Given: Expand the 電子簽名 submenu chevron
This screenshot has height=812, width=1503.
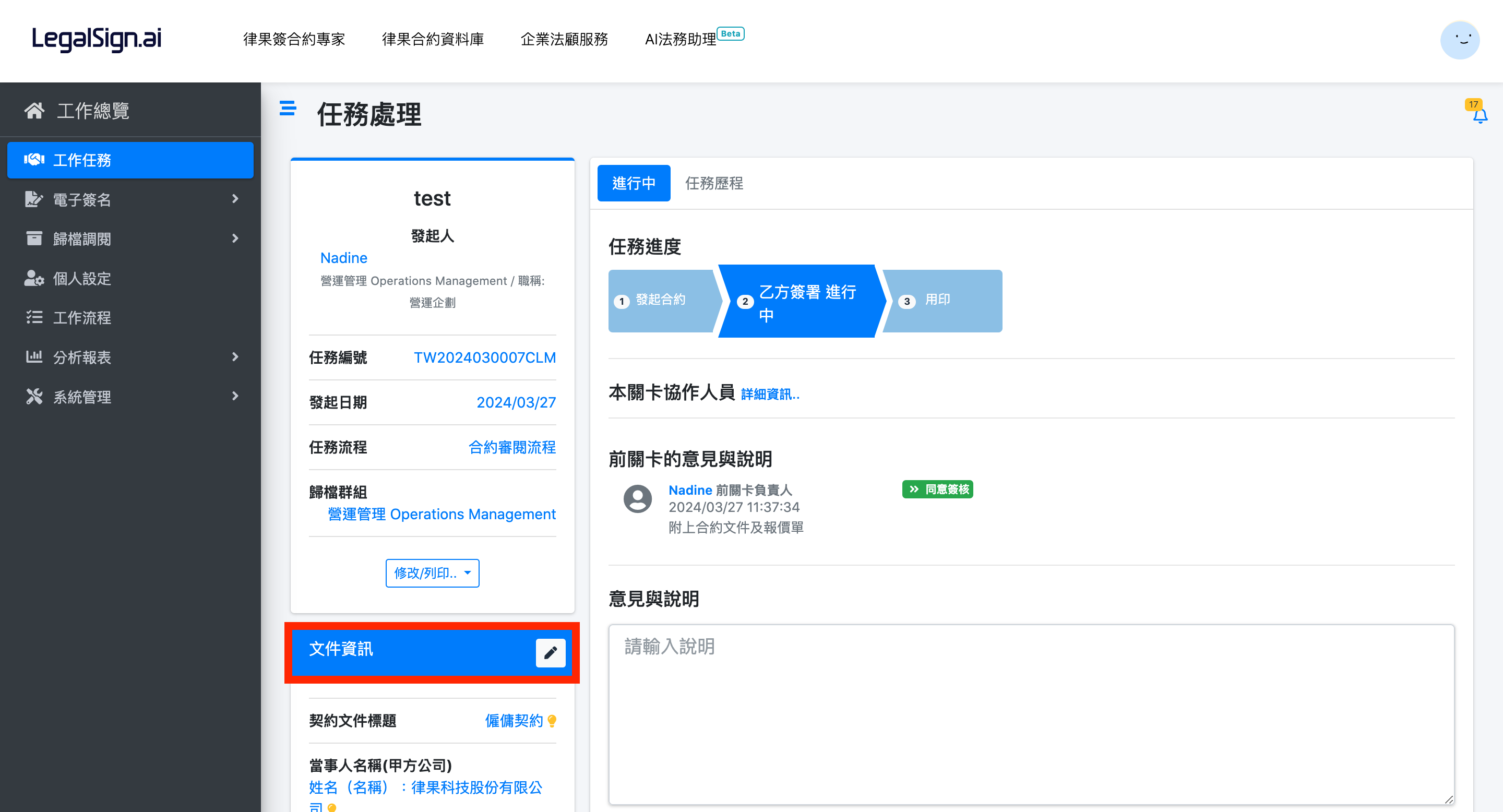Looking at the screenshot, I should (x=235, y=199).
